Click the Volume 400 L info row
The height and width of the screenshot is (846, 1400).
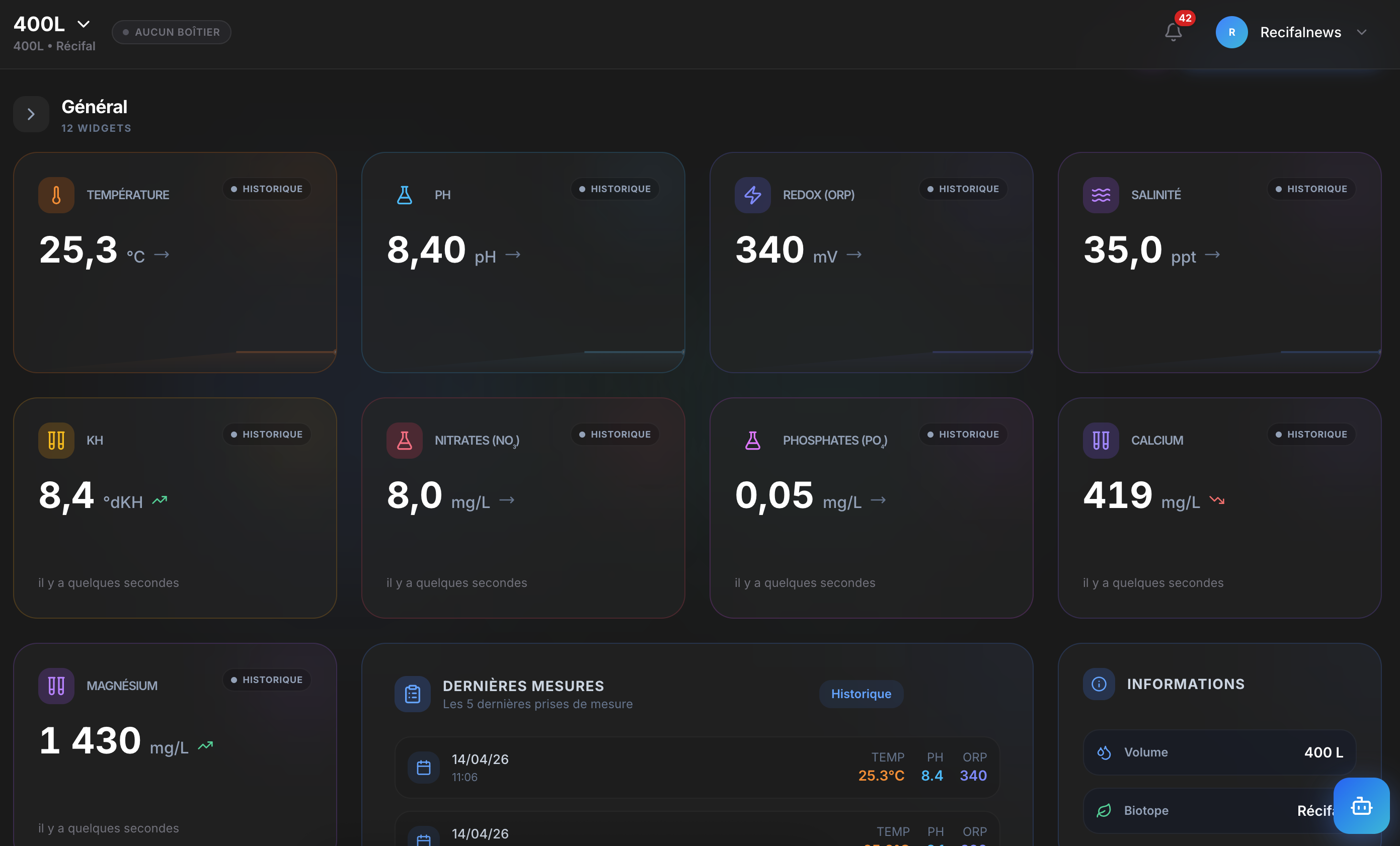(1219, 752)
